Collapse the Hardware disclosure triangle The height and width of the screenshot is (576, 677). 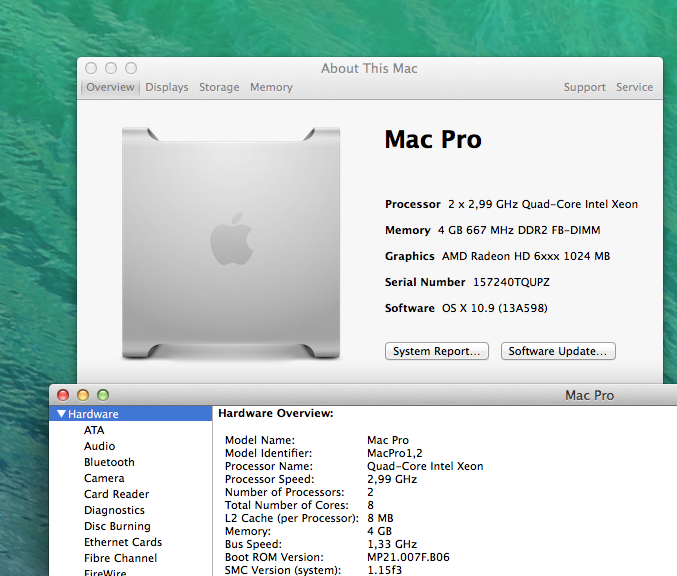[x=61, y=414]
